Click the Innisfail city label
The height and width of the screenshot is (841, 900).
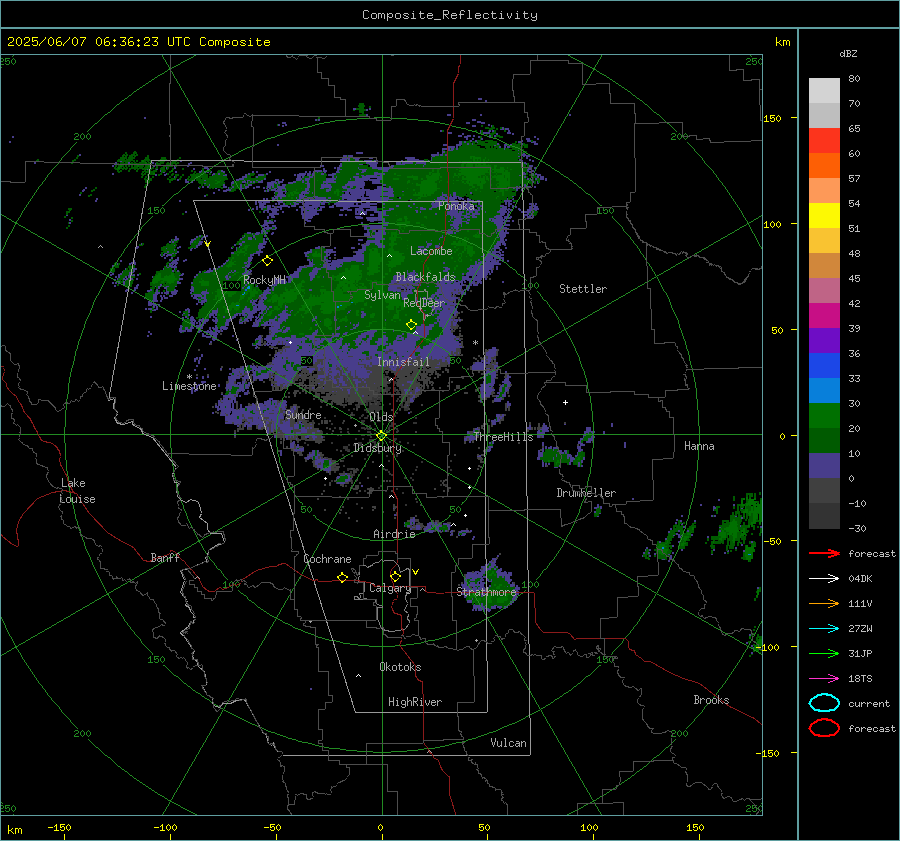tap(403, 362)
